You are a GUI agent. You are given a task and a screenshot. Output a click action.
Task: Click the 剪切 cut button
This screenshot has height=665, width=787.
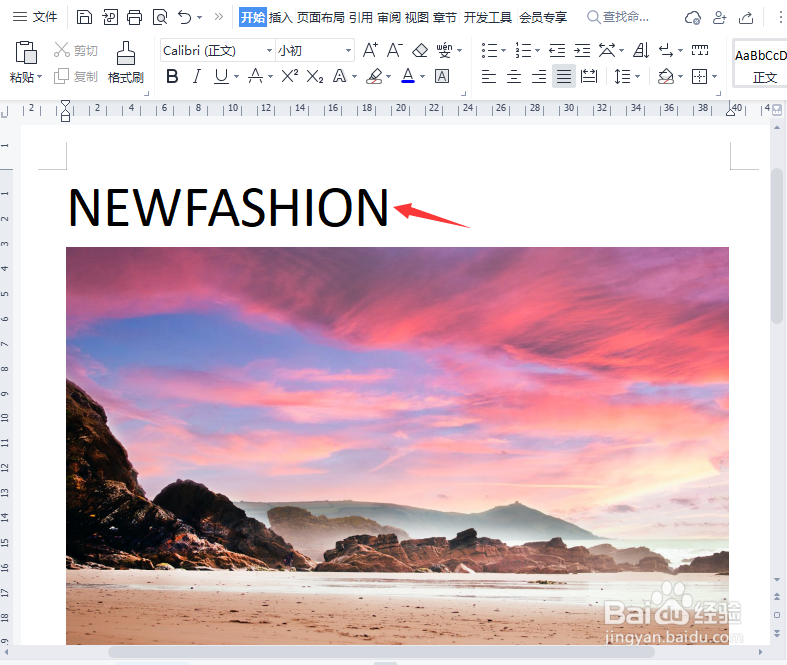pyautogui.click(x=76, y=50)
